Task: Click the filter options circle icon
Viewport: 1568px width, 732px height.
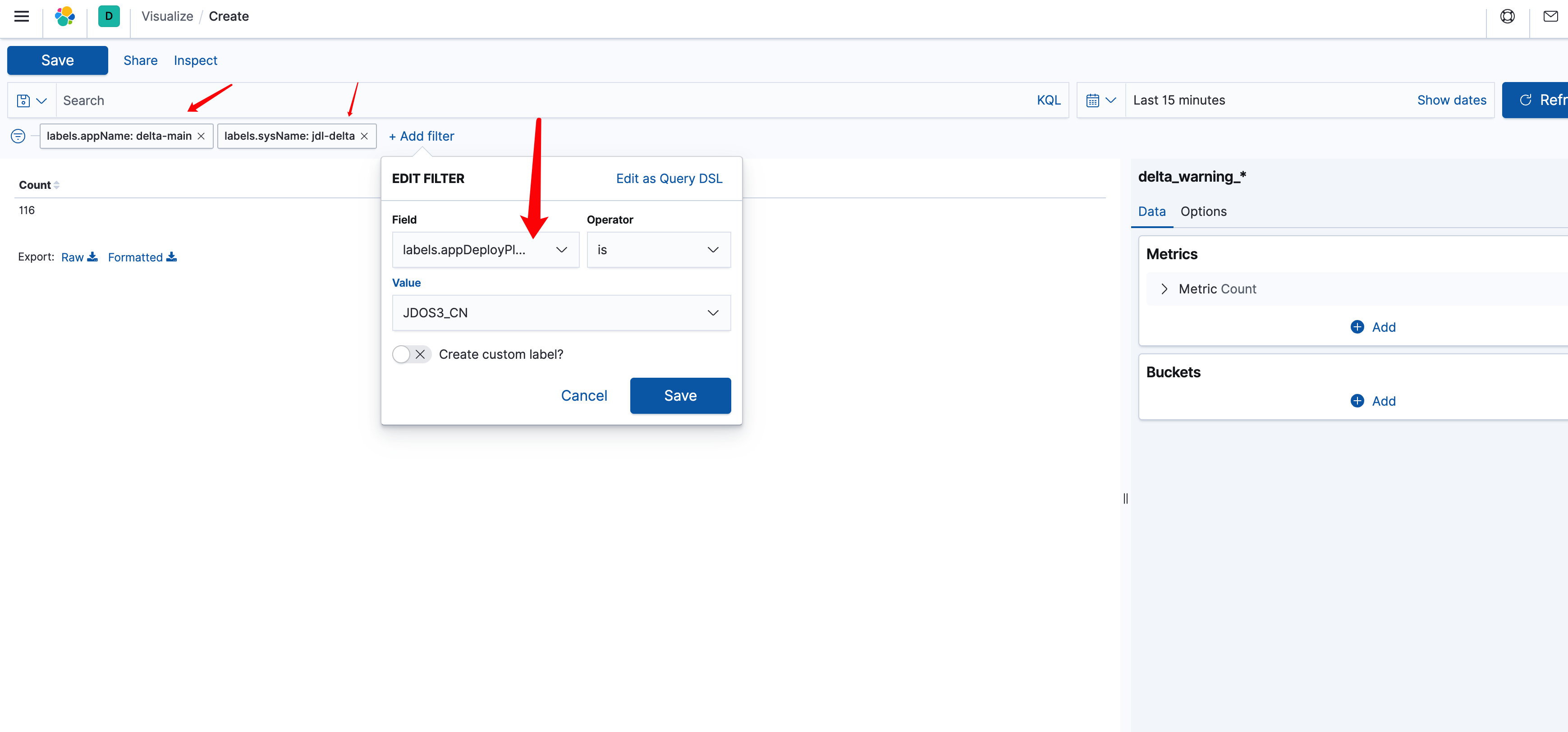Action: pos(18,136)
